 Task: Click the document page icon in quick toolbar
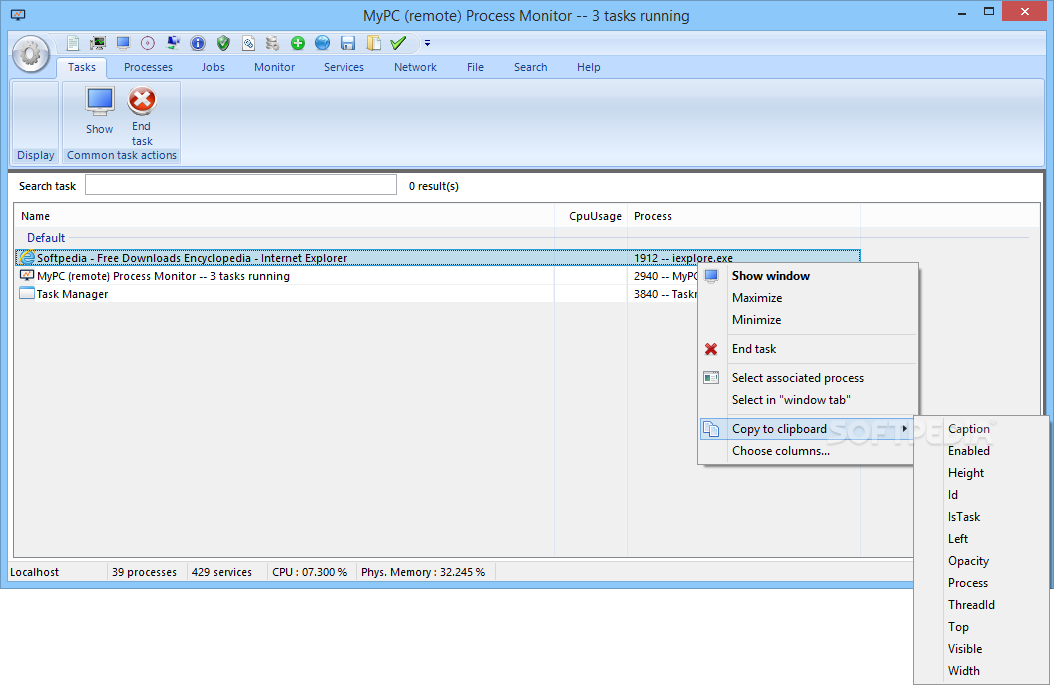pyautogui.click(x=73, y=43)
